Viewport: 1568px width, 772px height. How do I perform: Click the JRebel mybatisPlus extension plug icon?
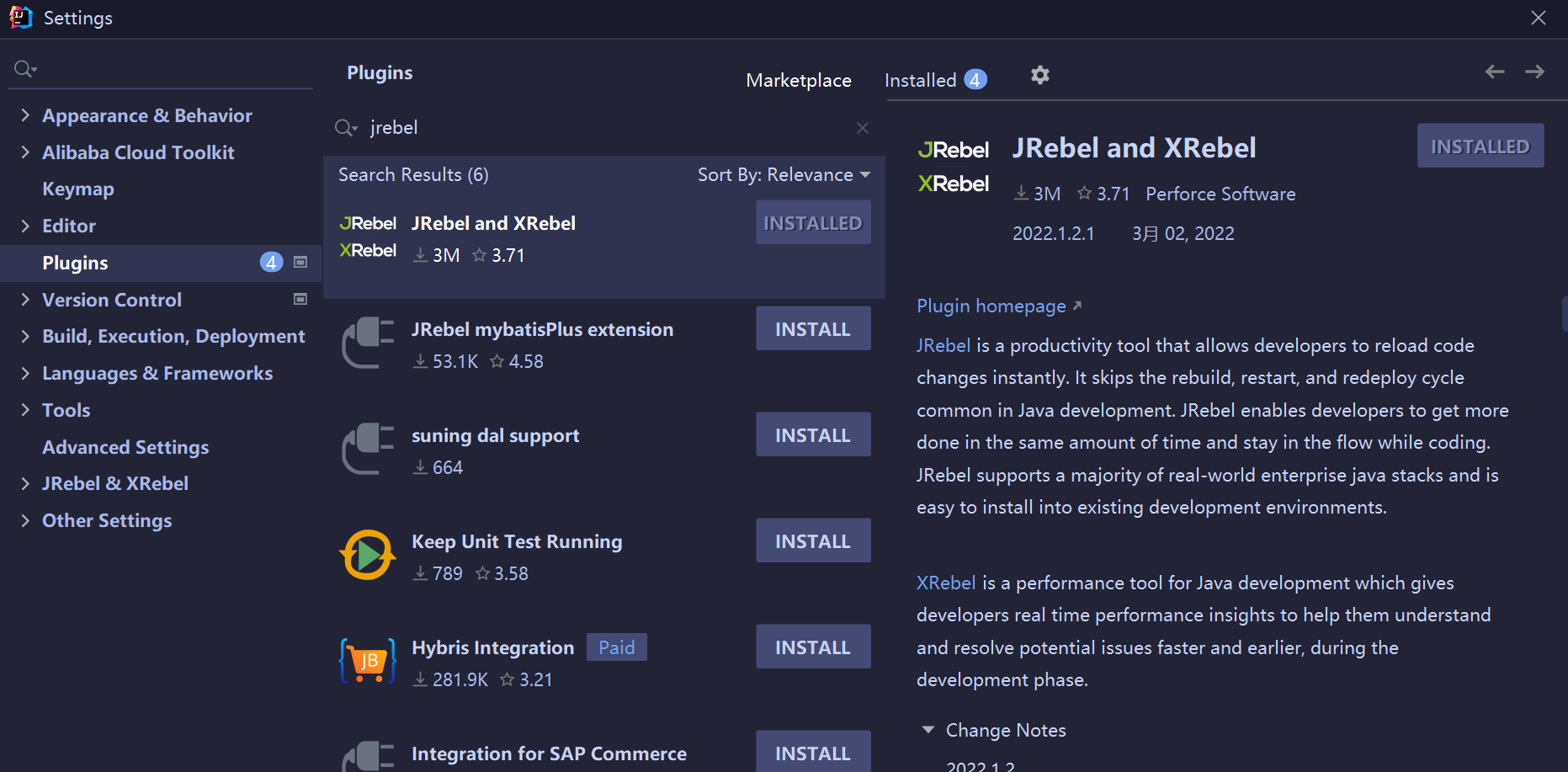[368, 343]
